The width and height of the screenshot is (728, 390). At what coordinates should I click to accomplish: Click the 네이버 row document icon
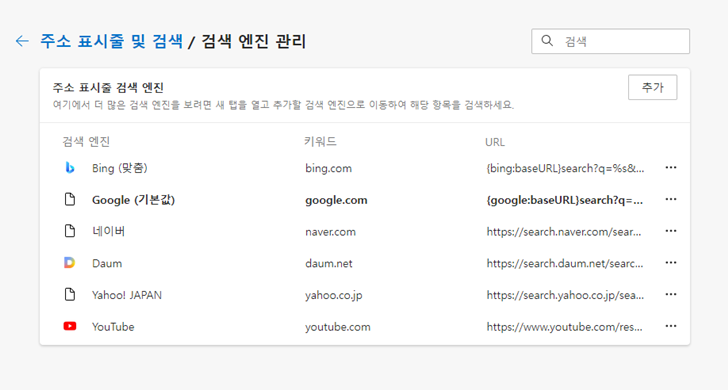pos(70,231)
